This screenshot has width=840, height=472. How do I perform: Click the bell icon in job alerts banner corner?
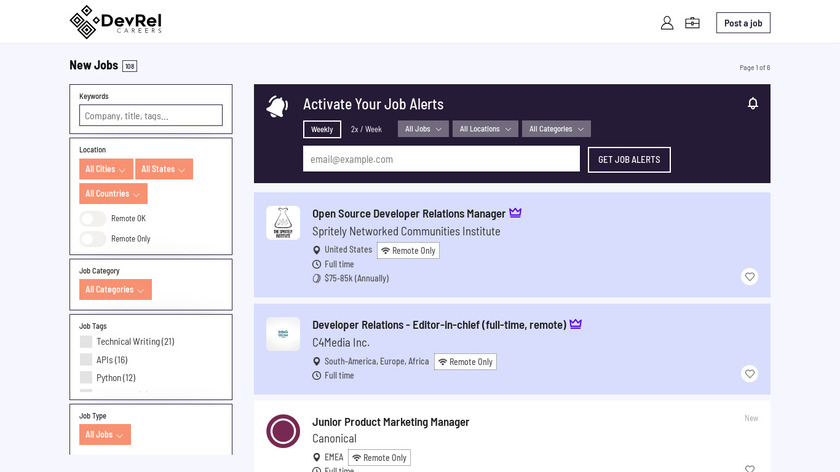(753, 103)
